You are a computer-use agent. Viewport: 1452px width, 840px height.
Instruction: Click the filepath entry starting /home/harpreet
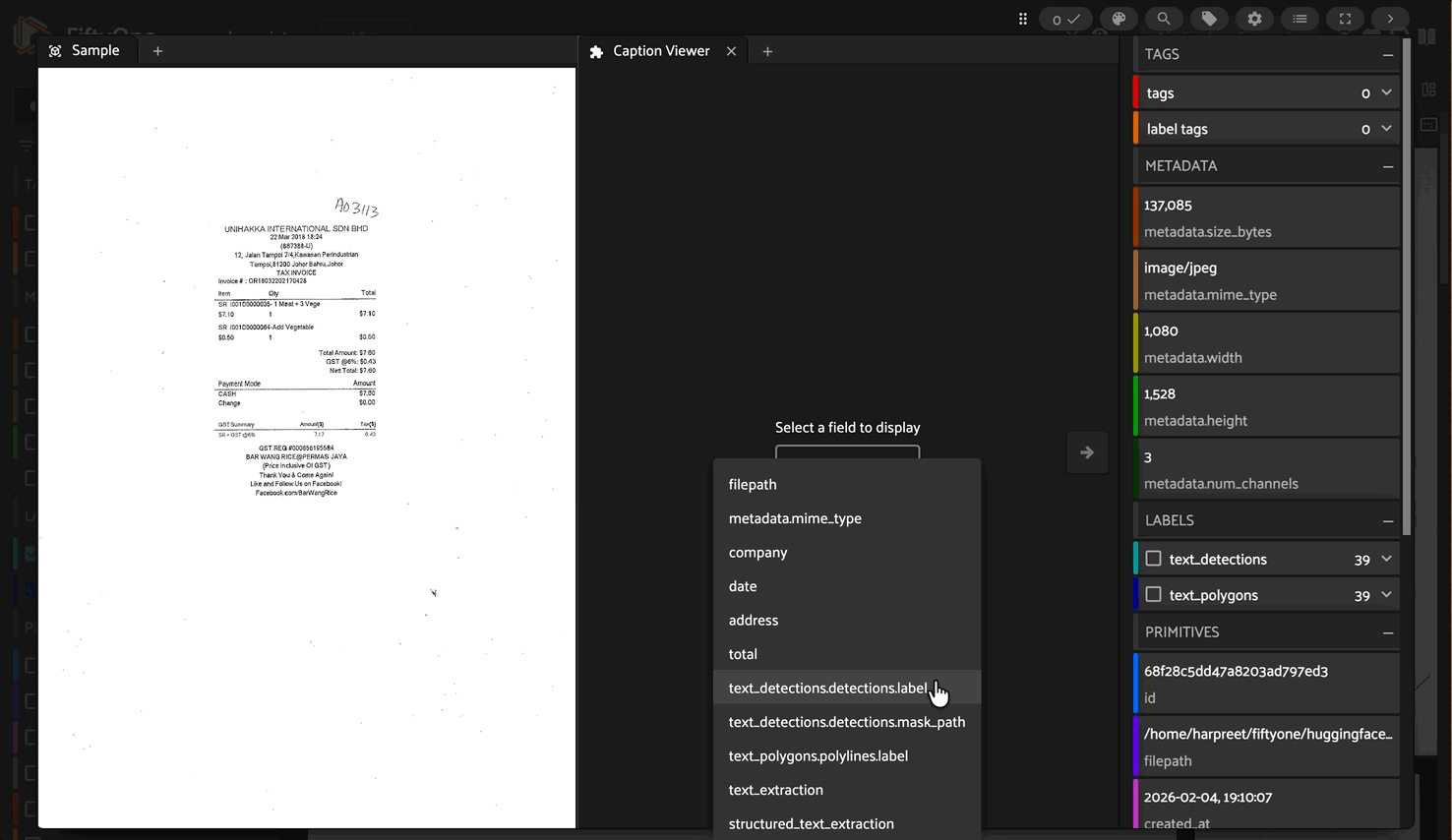1267,747
